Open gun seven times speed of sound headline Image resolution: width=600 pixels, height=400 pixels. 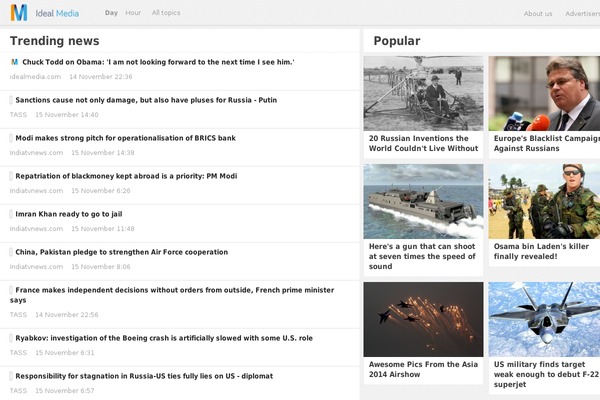pyautogui.click(x=422, y=256)
